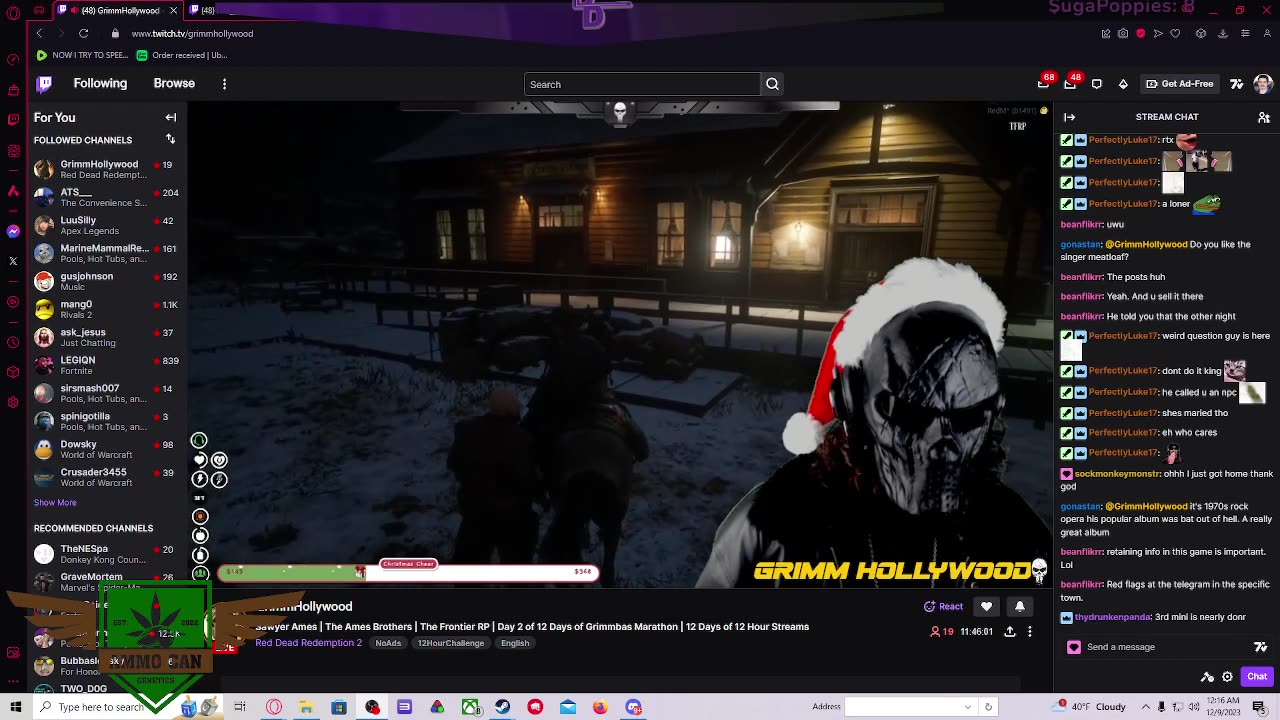Open the Following tab

click(x=100, y=83)
